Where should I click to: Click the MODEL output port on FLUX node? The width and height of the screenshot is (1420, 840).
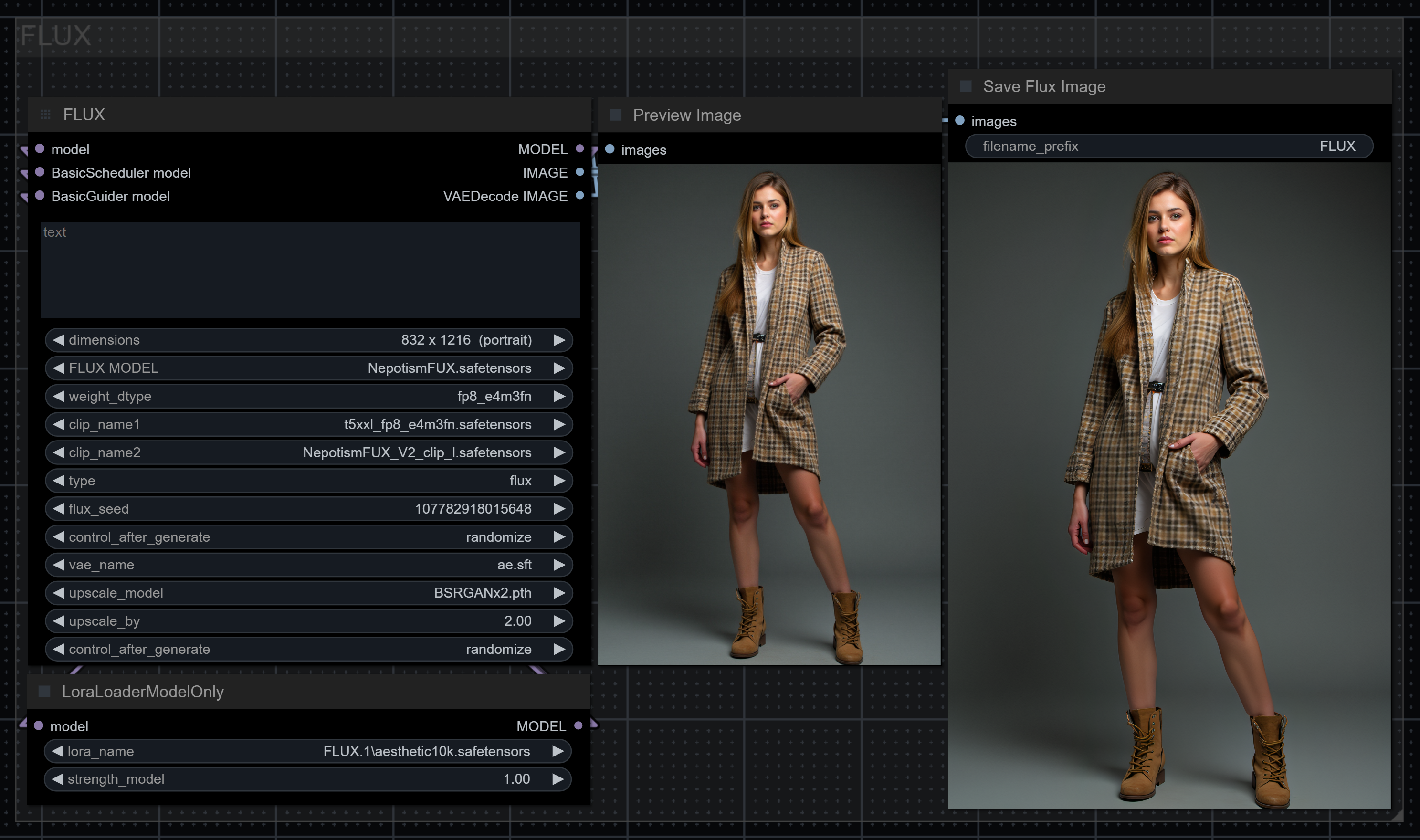click(x=579, y=149)
